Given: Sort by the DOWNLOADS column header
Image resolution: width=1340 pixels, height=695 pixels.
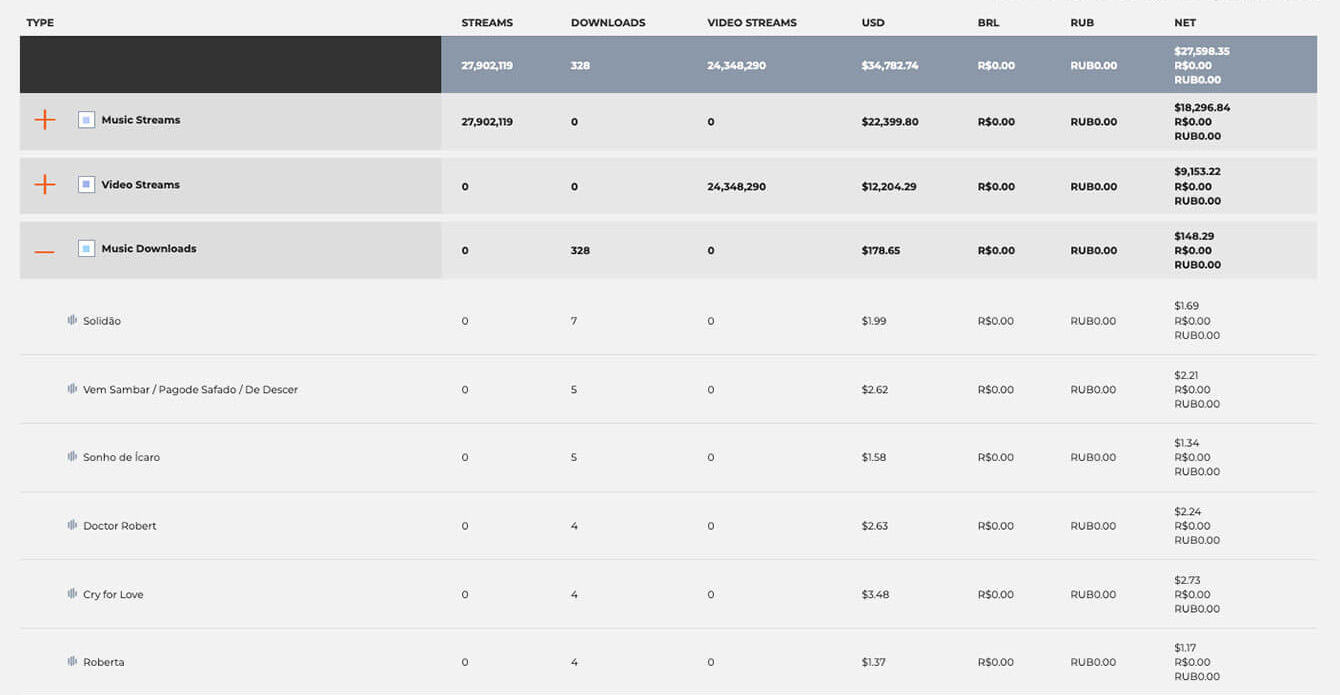Looking at the screenshot, I should click(x=608, y=23).
